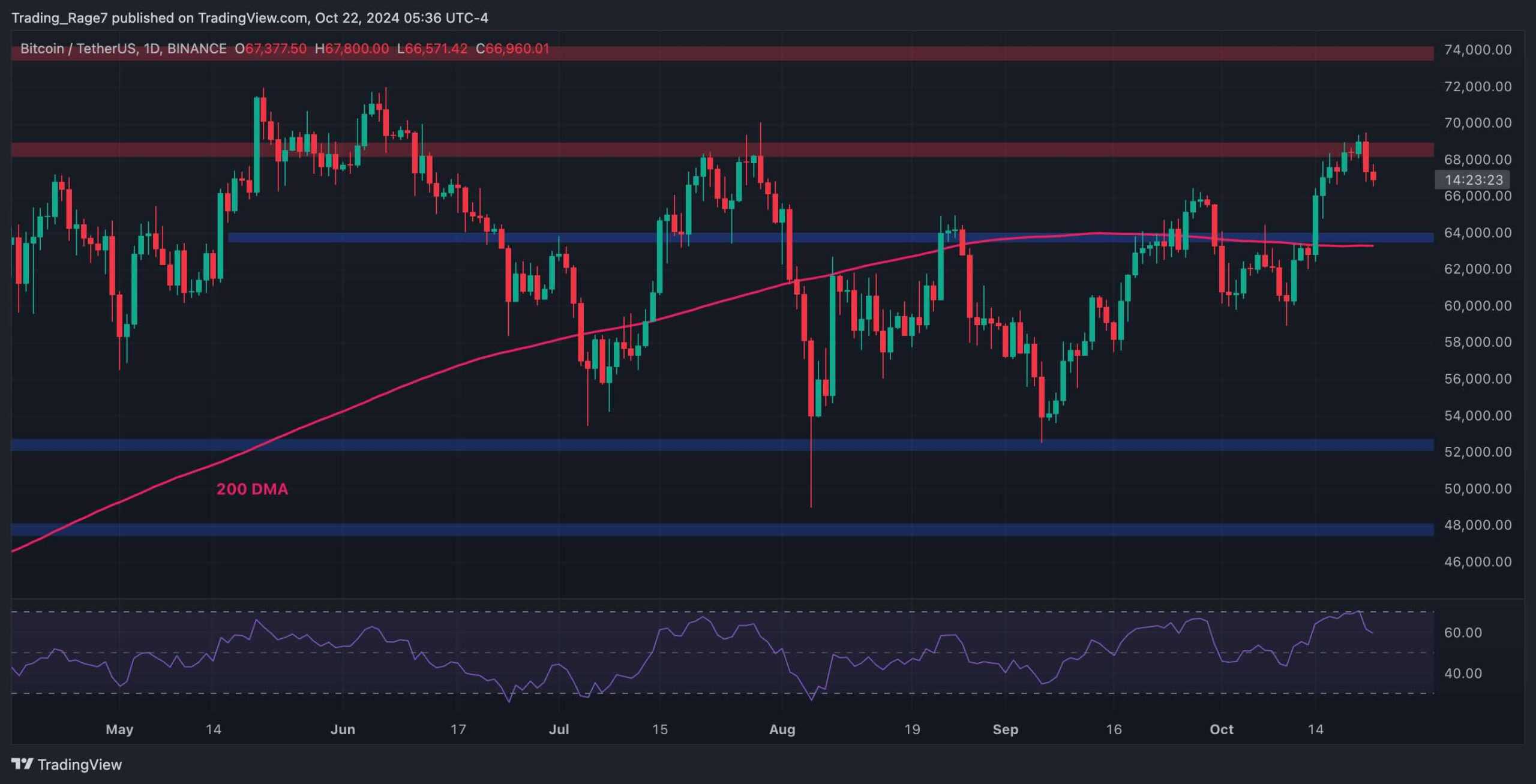
Task: Click the Trading_Rage7 published header text
Action: coord(250,18)
